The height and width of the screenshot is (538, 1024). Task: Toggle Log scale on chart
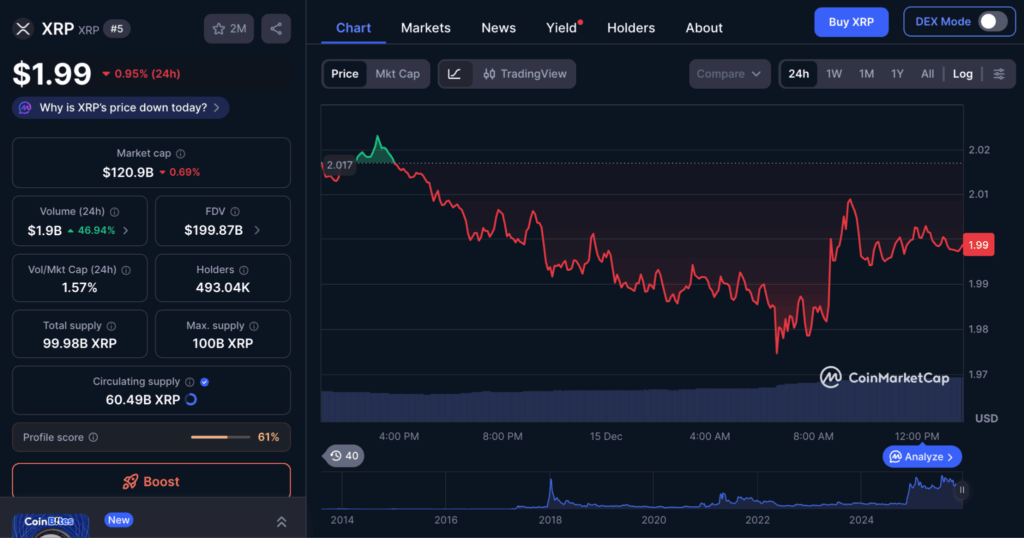point(962,74)
